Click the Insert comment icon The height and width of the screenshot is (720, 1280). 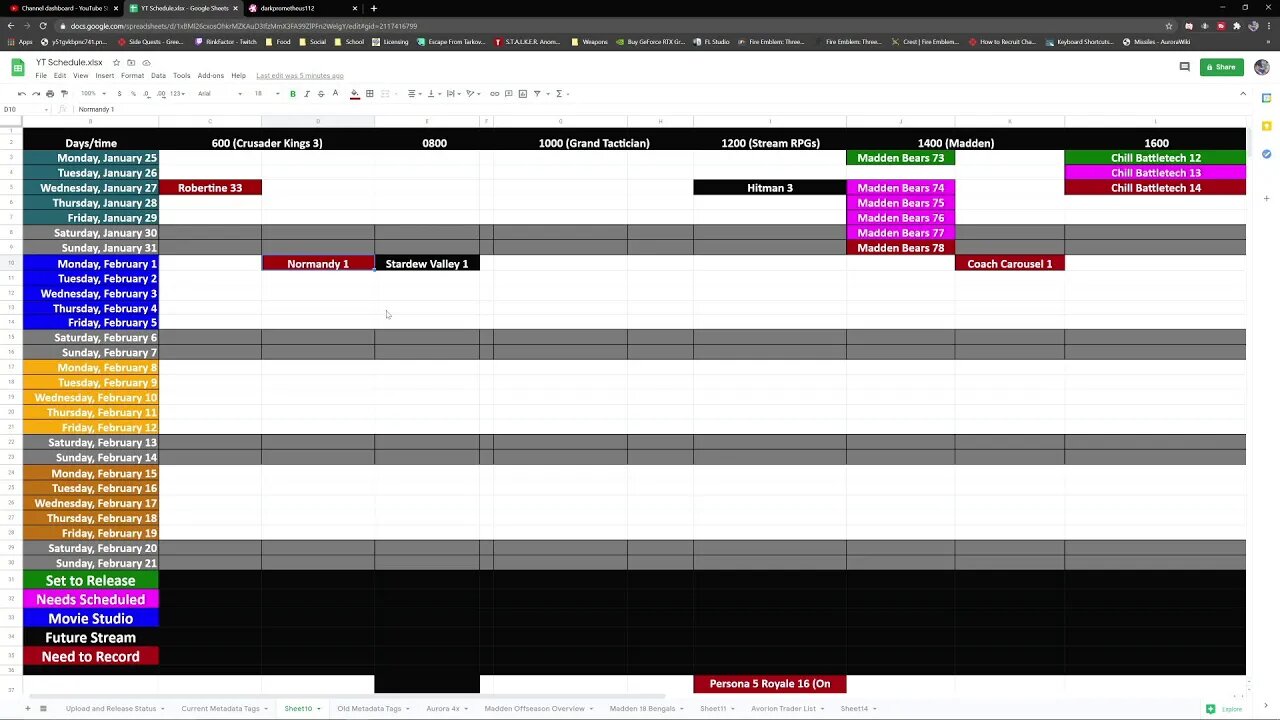(x=508, y=94)
